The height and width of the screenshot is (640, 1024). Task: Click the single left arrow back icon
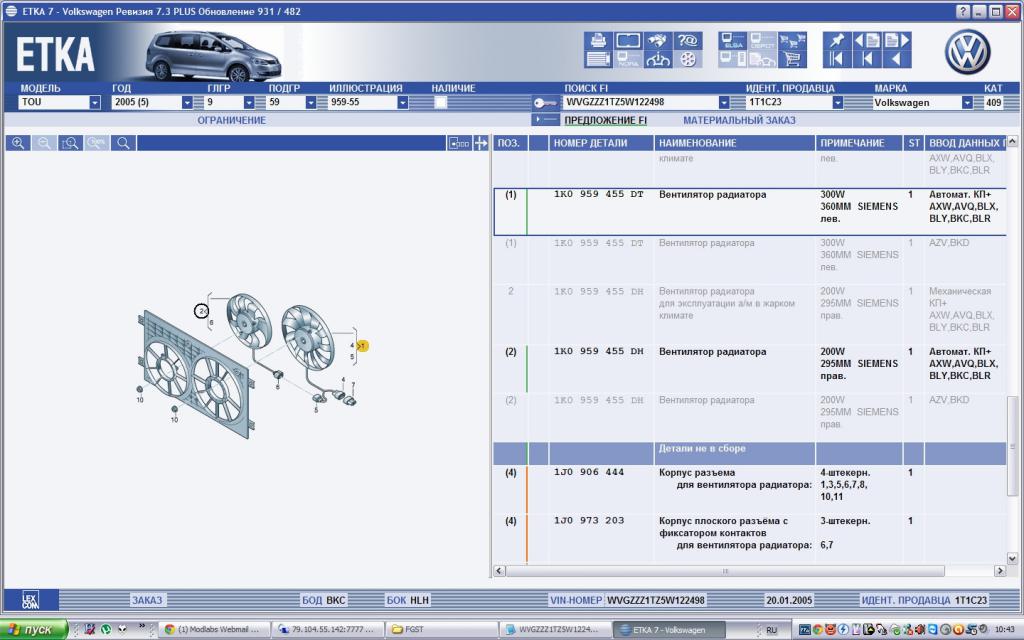point(897,59)
